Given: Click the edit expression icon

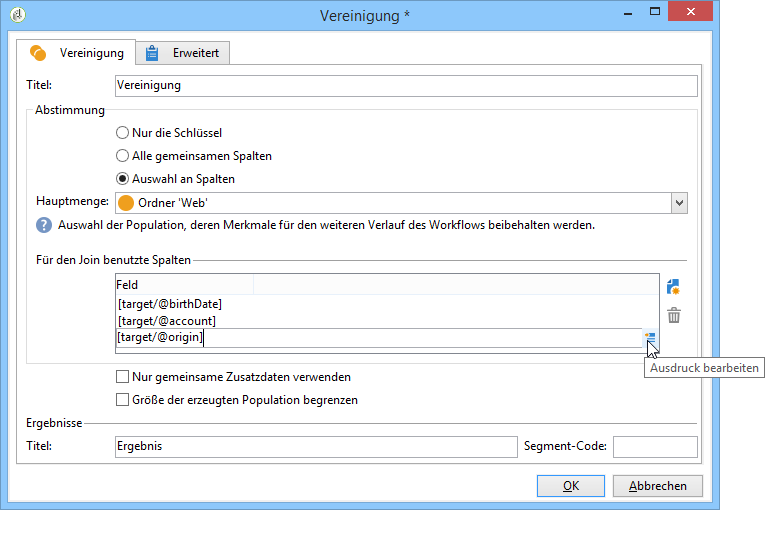Looking at the screenshot, I should click(x=650, y=338).
